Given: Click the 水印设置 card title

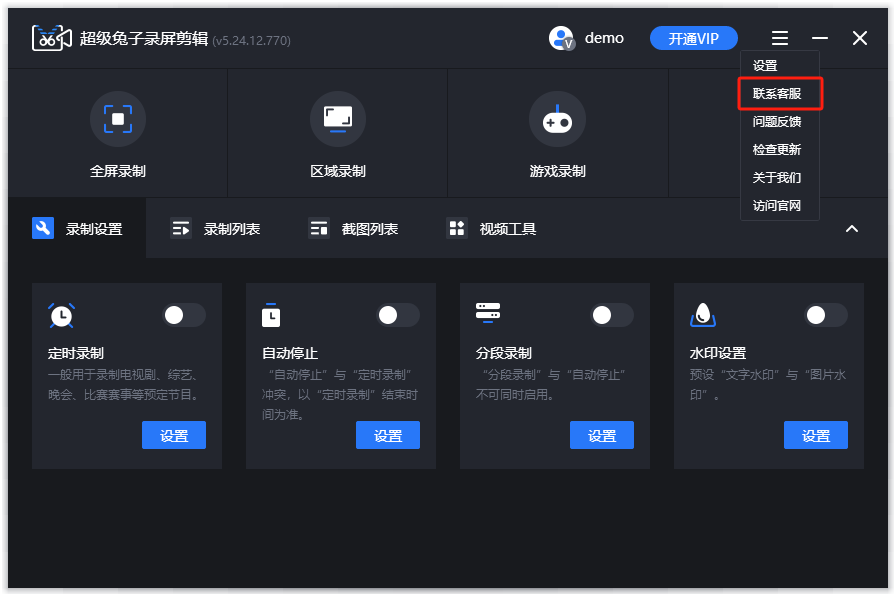Looking at the screenshot, I should 718,353.
